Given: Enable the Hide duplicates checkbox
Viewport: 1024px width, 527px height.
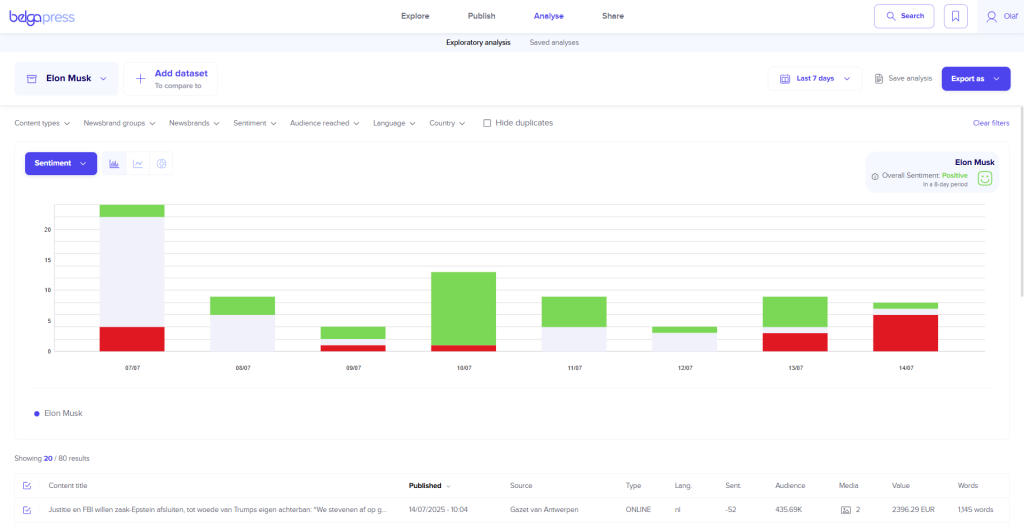Looking at the screenshot, I should click(x=487, y=123).
